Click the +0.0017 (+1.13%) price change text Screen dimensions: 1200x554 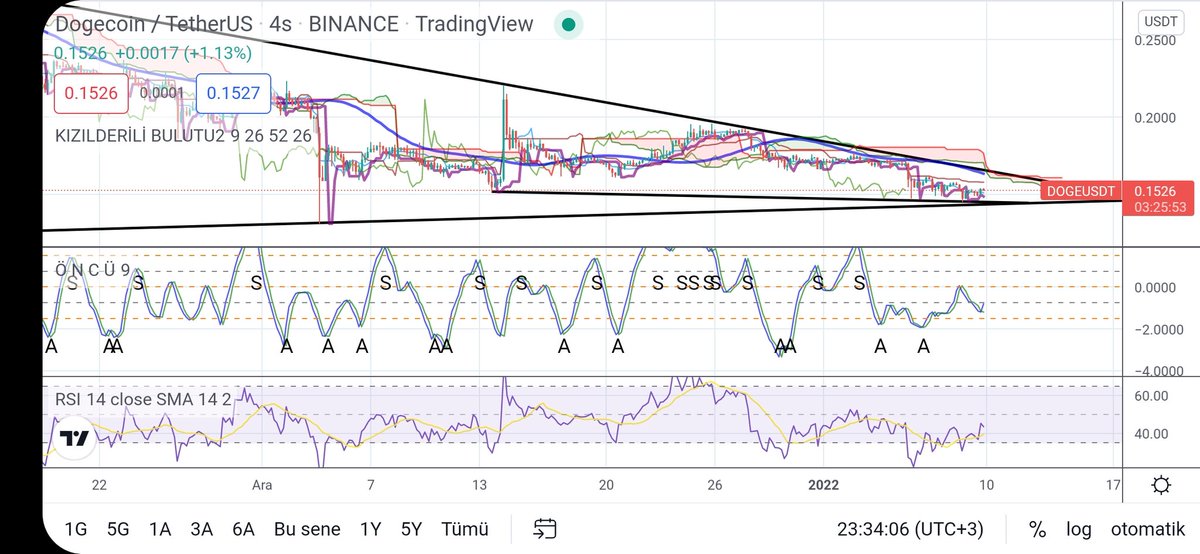[x=184, y=53]
